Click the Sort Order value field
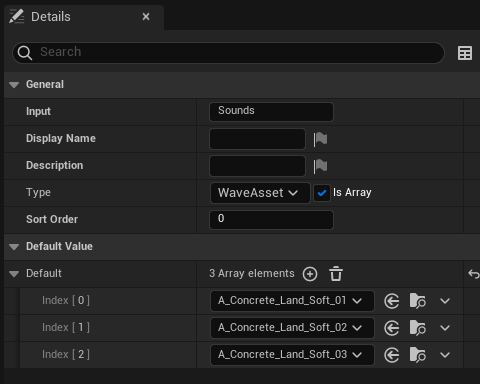Image resolution: width=480 pixels, height=384 pixels. pyautogui.click(x=271, y=220)
